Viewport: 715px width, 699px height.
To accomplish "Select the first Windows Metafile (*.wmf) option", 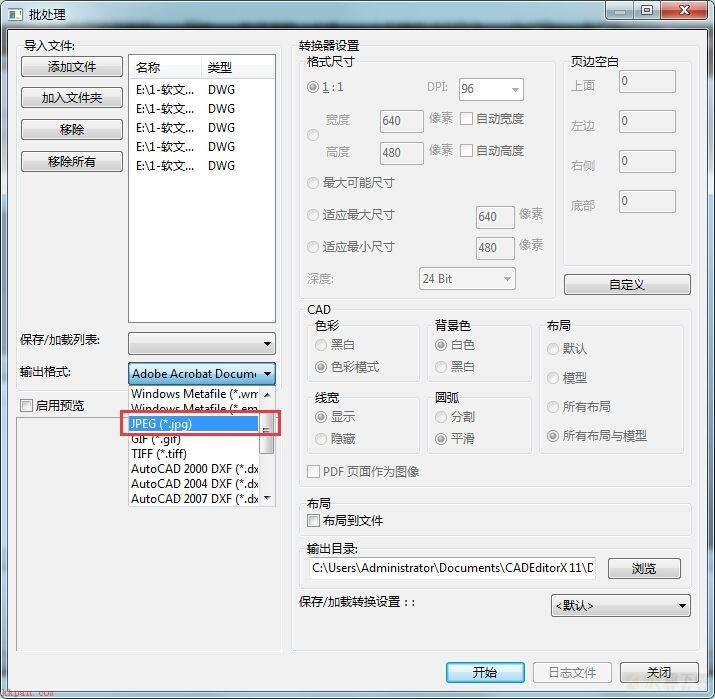I will (194, 394).
